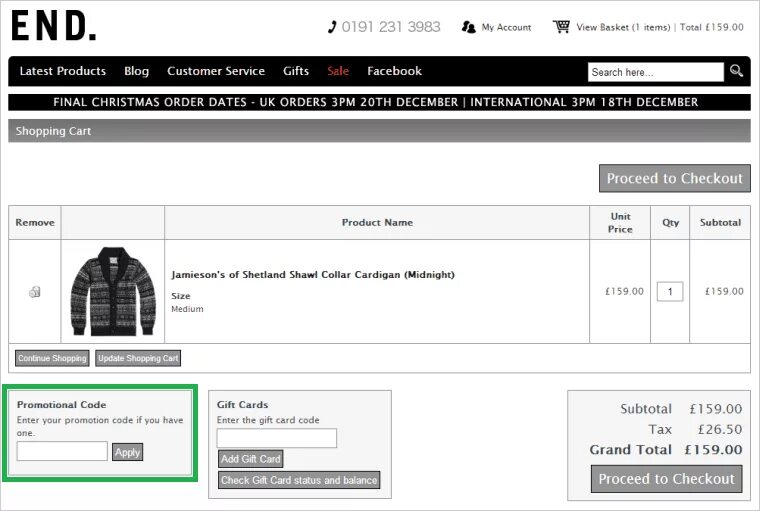Image resolution: width=760 pixels, height=511 pixels.
Task: Open Jamieson's of Shetland Shawl Collar Cardigan link
Action: click(x=313, y=274)
